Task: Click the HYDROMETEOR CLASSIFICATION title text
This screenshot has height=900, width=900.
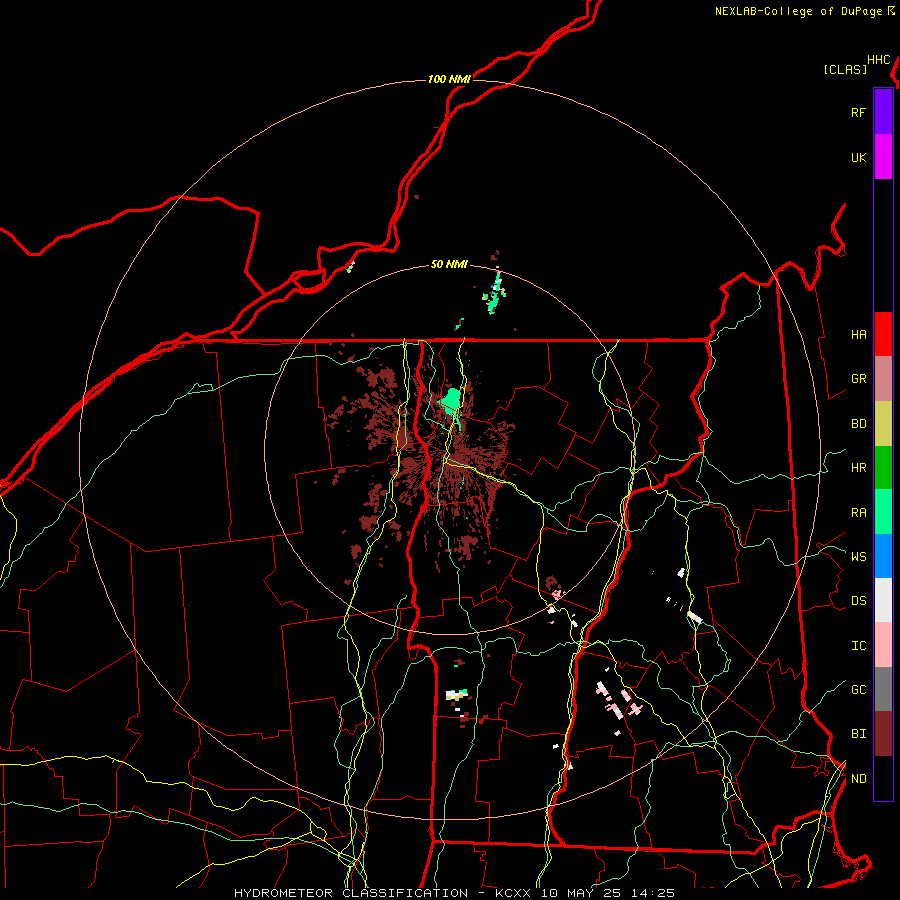Action: coord(351,893)
